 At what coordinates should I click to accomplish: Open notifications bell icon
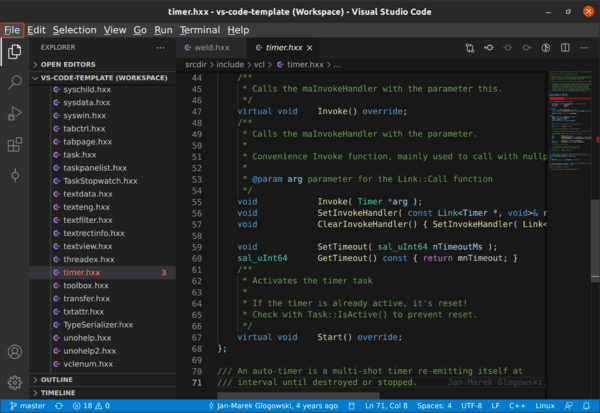pyautogui.click(x=586, y=406)
